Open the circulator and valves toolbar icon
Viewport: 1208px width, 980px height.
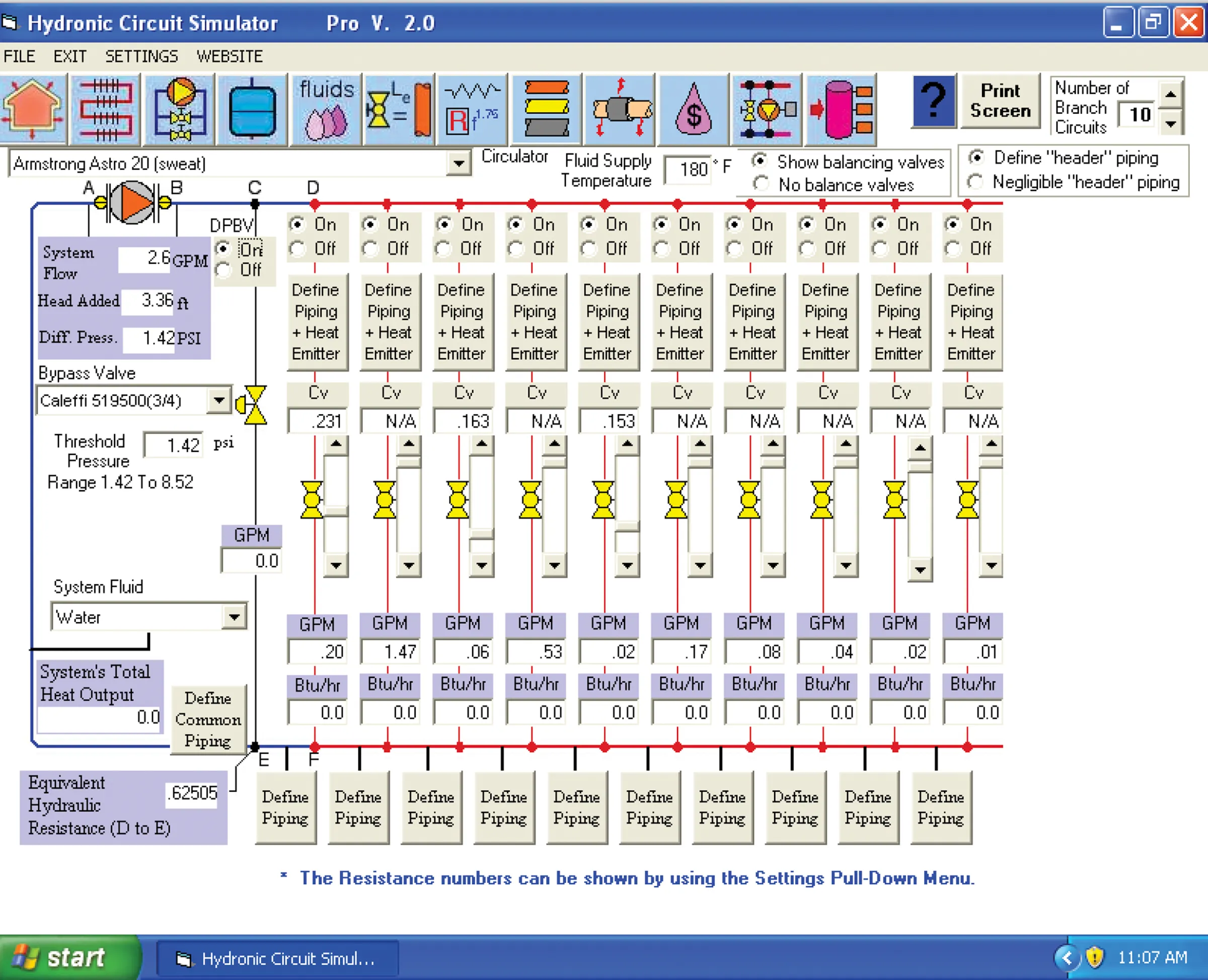coord(180,110)
